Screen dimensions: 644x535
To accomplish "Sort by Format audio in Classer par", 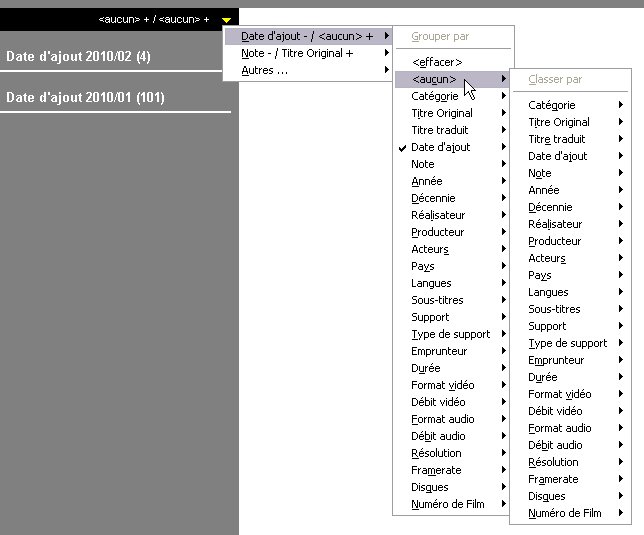I will coord(570,428).
